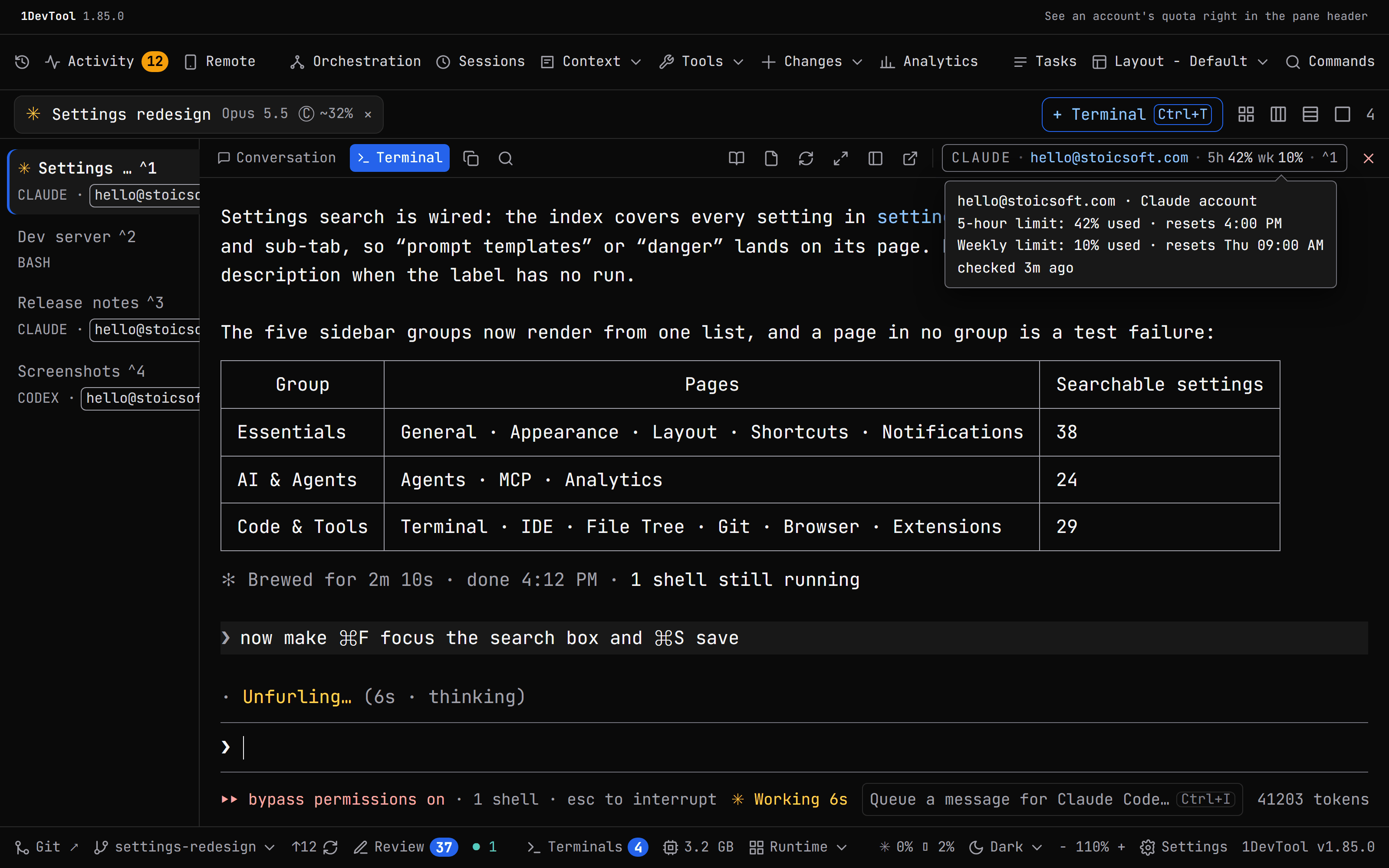Expand the Context dropdown

(591, 62)
